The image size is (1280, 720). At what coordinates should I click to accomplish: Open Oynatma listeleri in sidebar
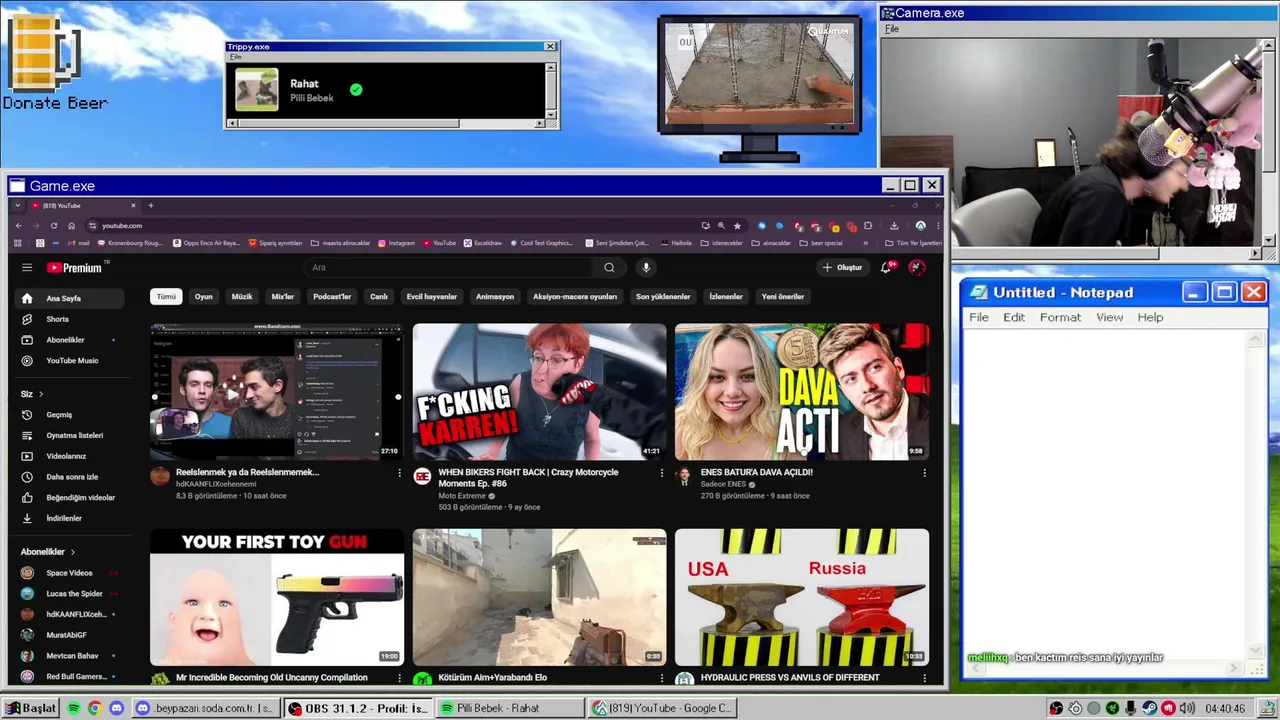[x=69, y=435]
